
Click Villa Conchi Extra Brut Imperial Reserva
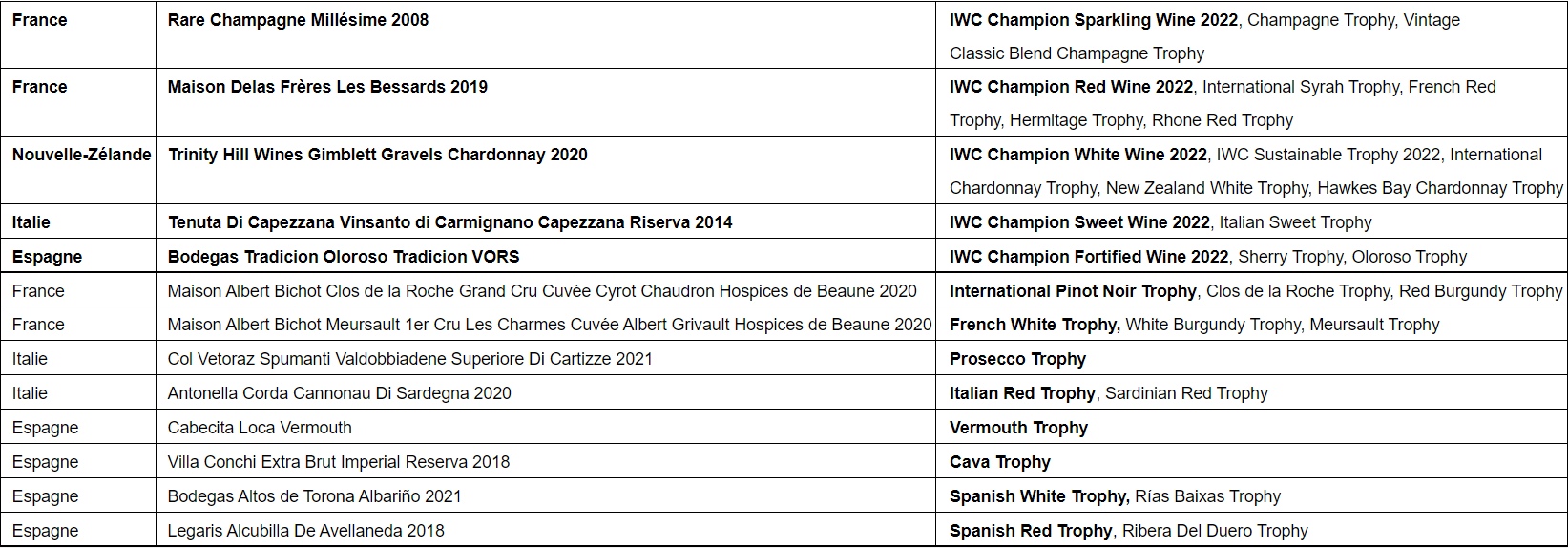coord(338,462)
